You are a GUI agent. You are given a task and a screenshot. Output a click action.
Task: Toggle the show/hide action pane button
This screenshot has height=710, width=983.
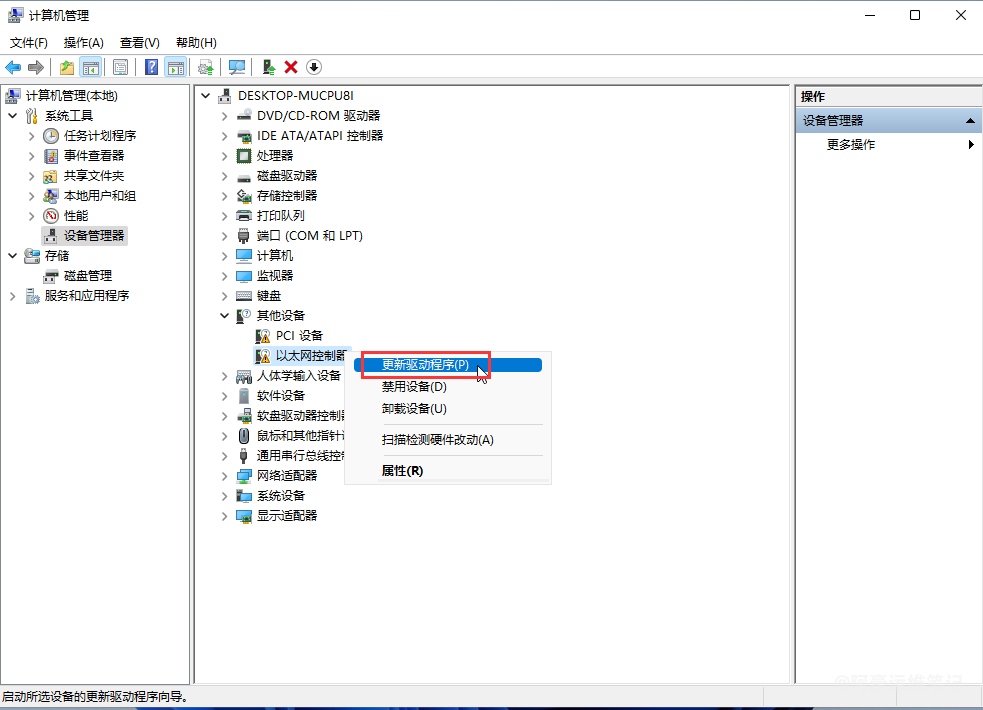click(176, 67)
